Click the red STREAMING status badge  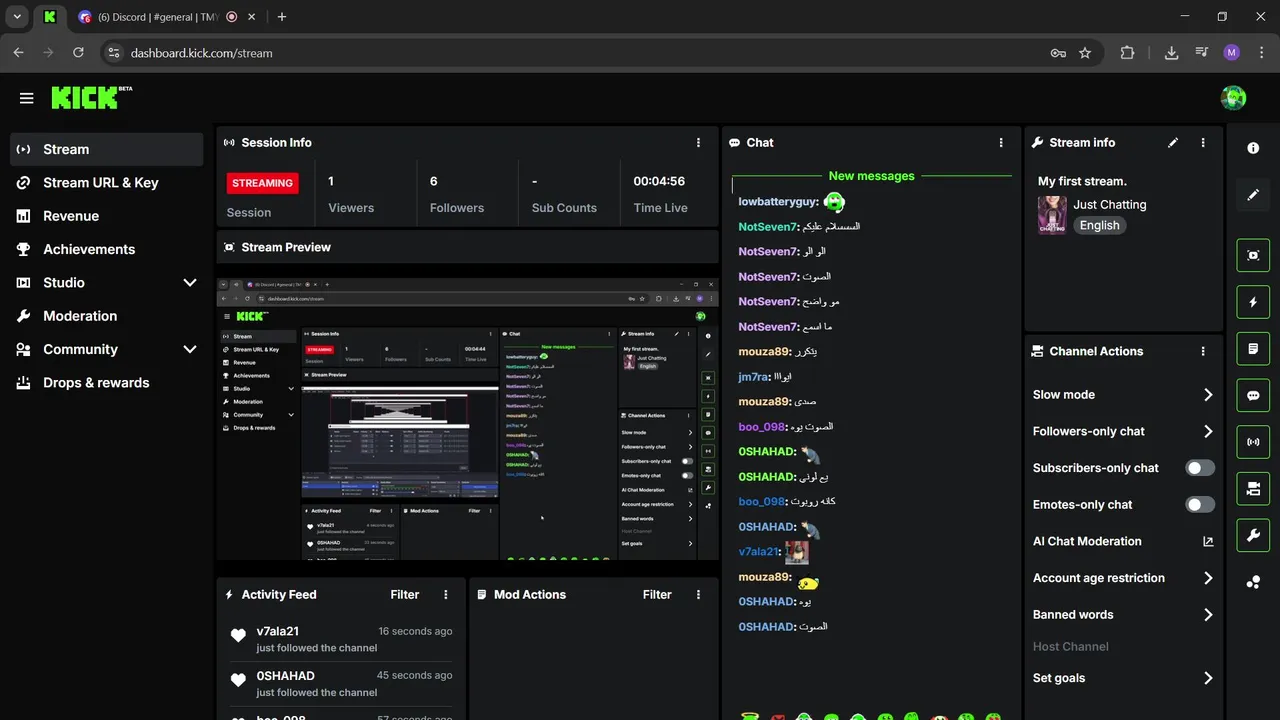(263, 183)
